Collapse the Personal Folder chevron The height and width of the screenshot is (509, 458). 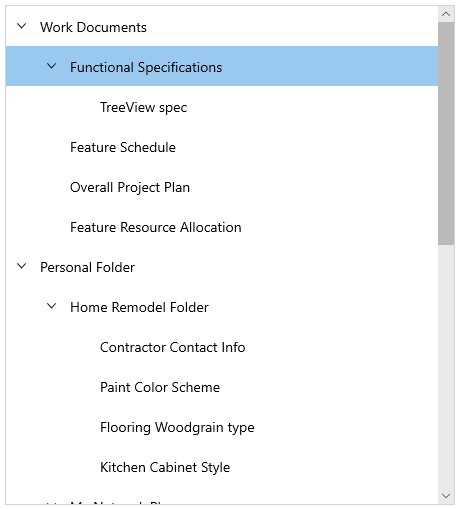pos(22,266)
